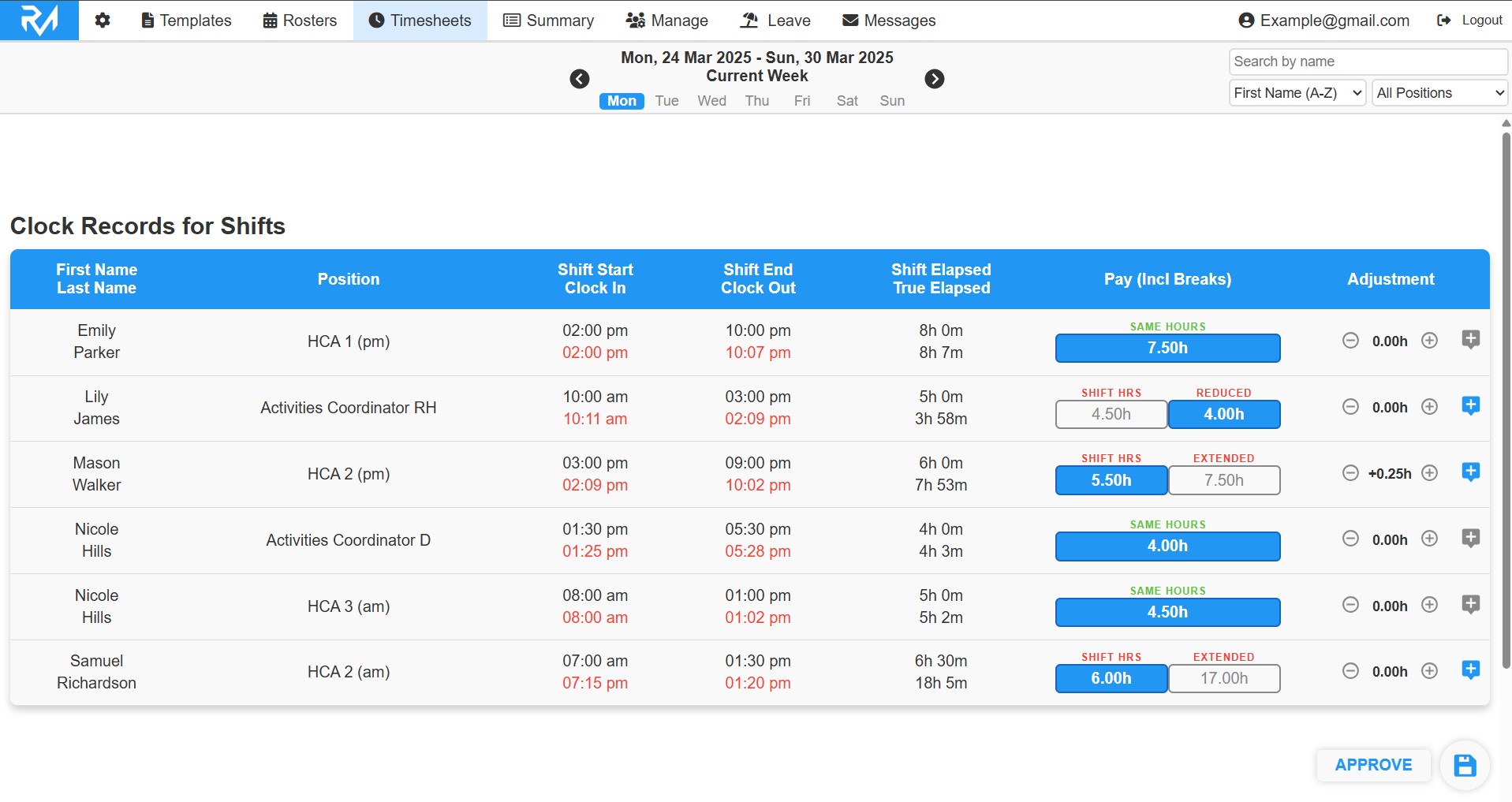This screenshot has height=802, width=1512.
Task: Select Mason Walker extended 7.50h pay
Action: pos(1224,481)
